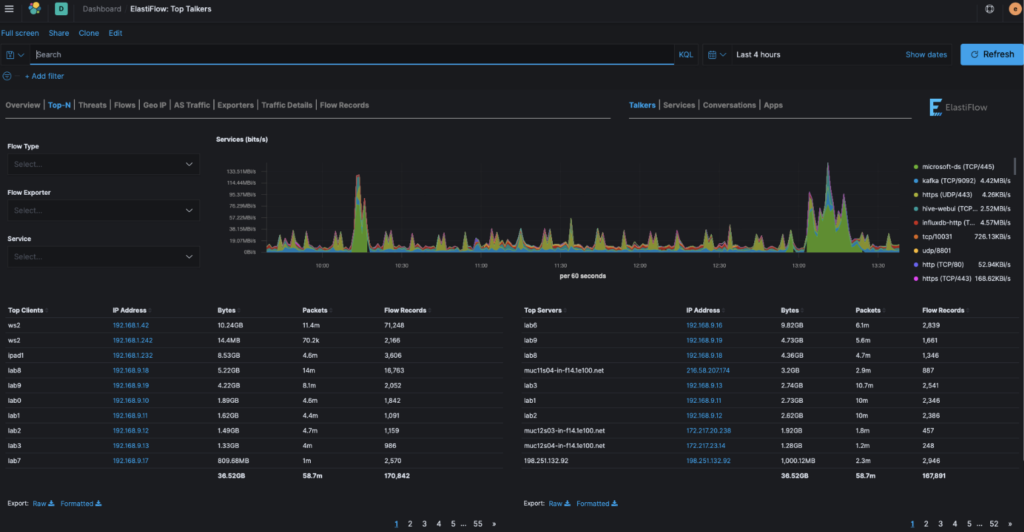Open the Service select dropdown
Screen dimensions: 1024x532
[x=103, y=257]
